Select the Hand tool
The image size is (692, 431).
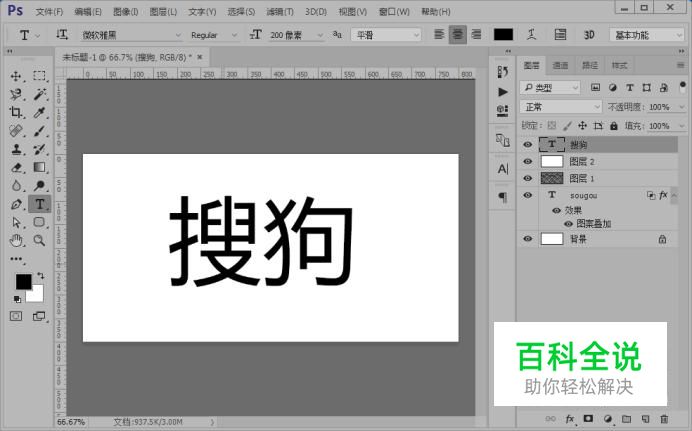point(16,240)
